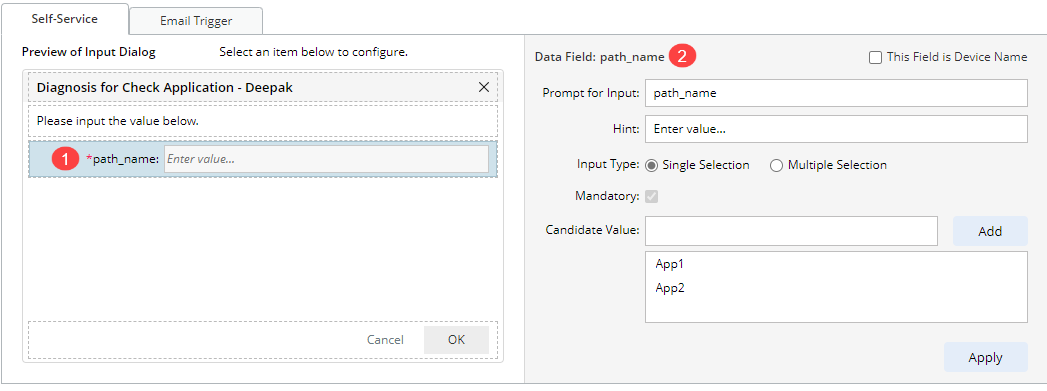Click the path_name preview input field
Image resolution: width=1047 pixels, height=391 pixels.
pyautogui.click(x=326, y=159)
